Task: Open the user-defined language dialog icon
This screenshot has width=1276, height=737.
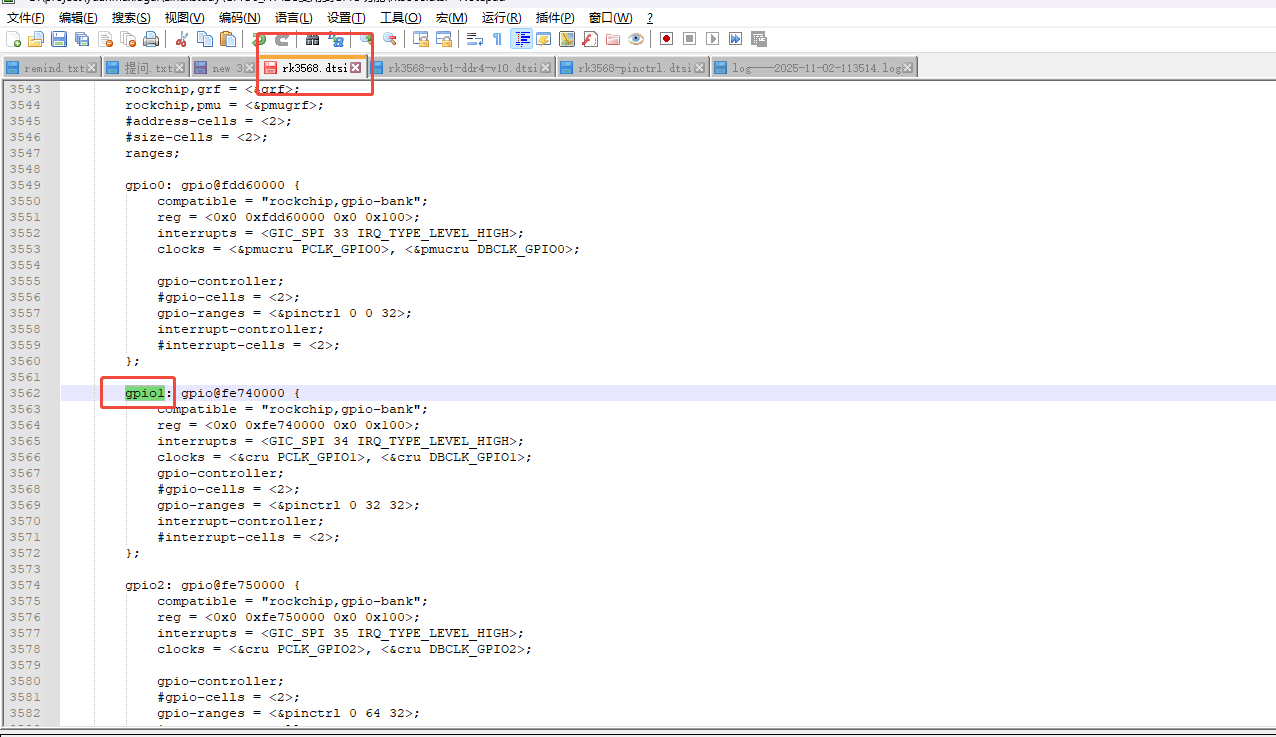Action: pos(543,39)
